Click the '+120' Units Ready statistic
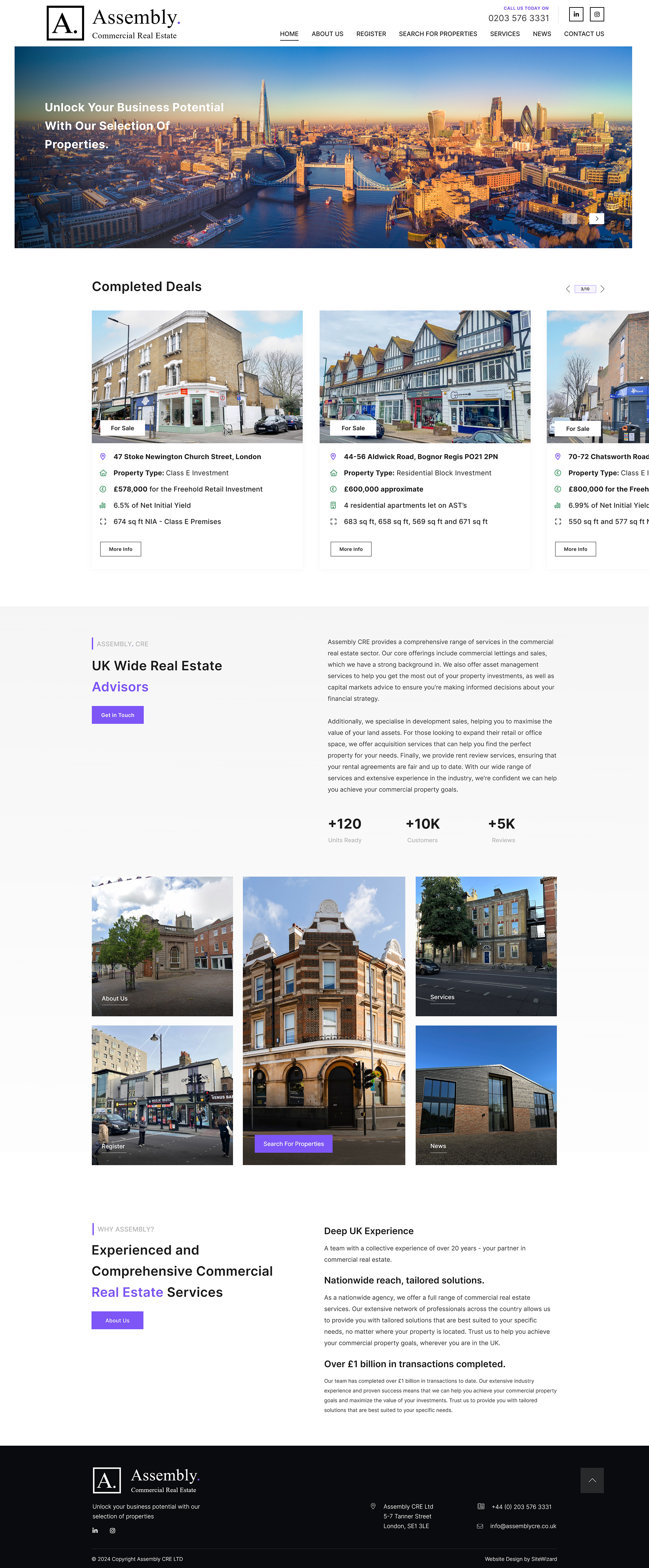The width and height of the screenshot is (649, 1568). 345,830
